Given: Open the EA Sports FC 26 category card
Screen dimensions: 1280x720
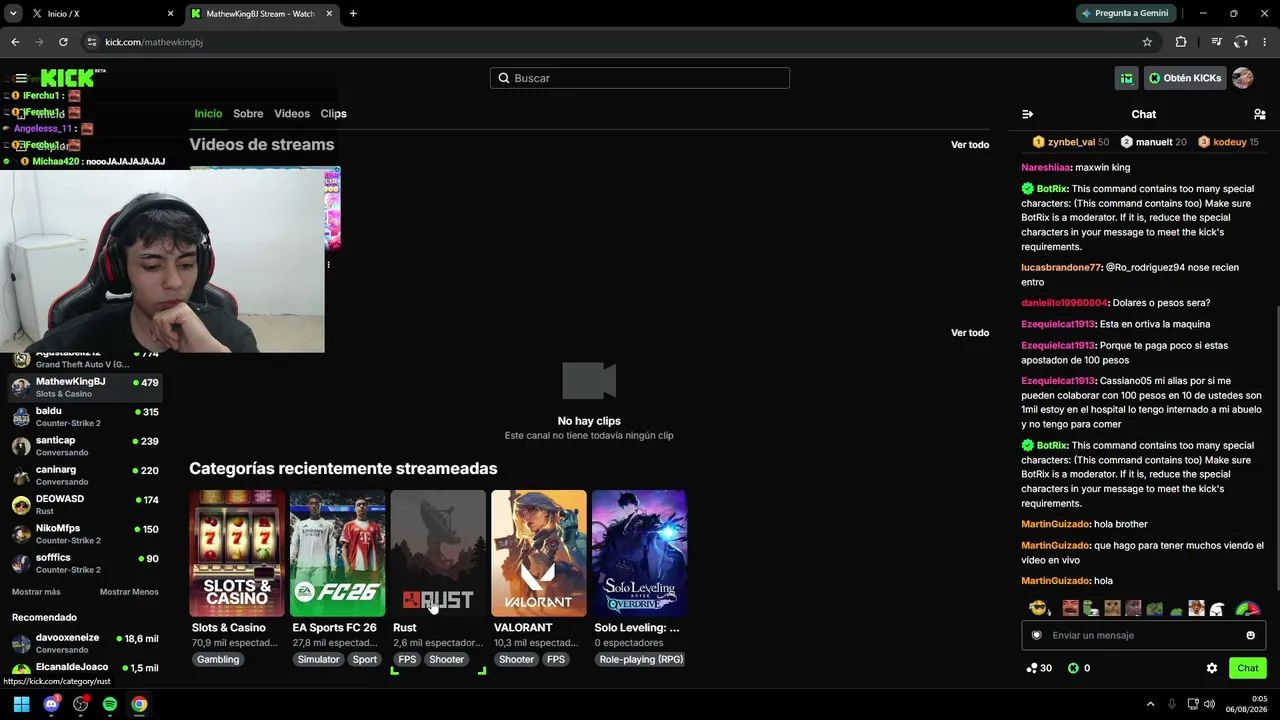Looking at the screenshot, I should pos(337,553).
